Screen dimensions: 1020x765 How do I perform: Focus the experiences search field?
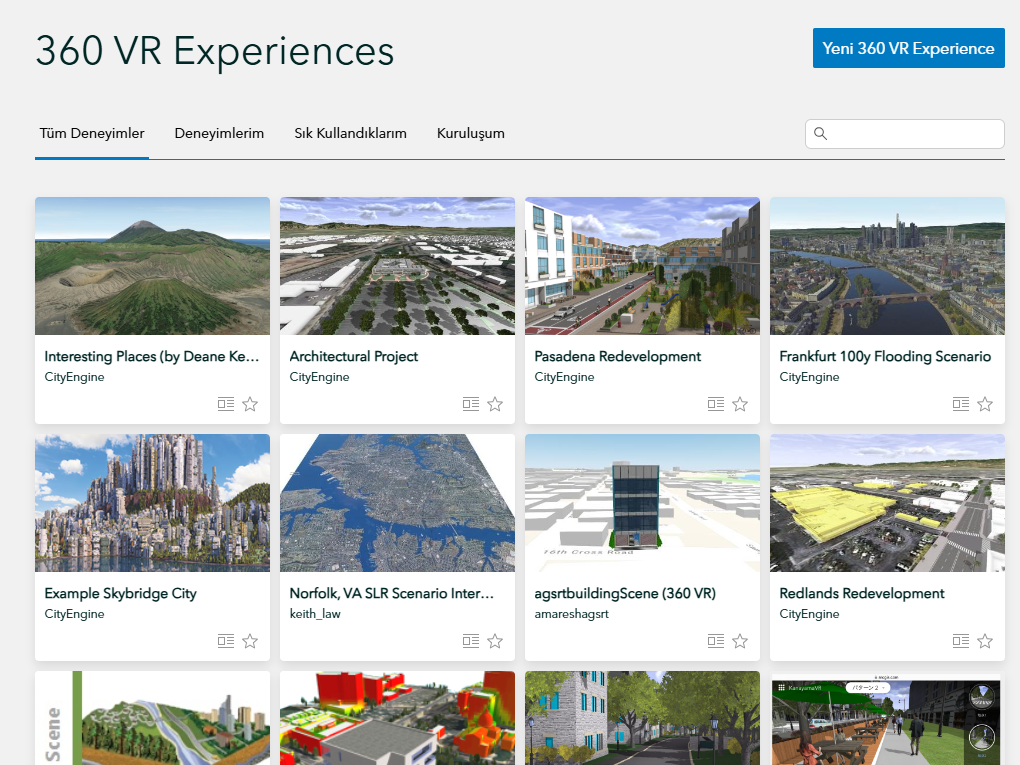tap(904, 133)
